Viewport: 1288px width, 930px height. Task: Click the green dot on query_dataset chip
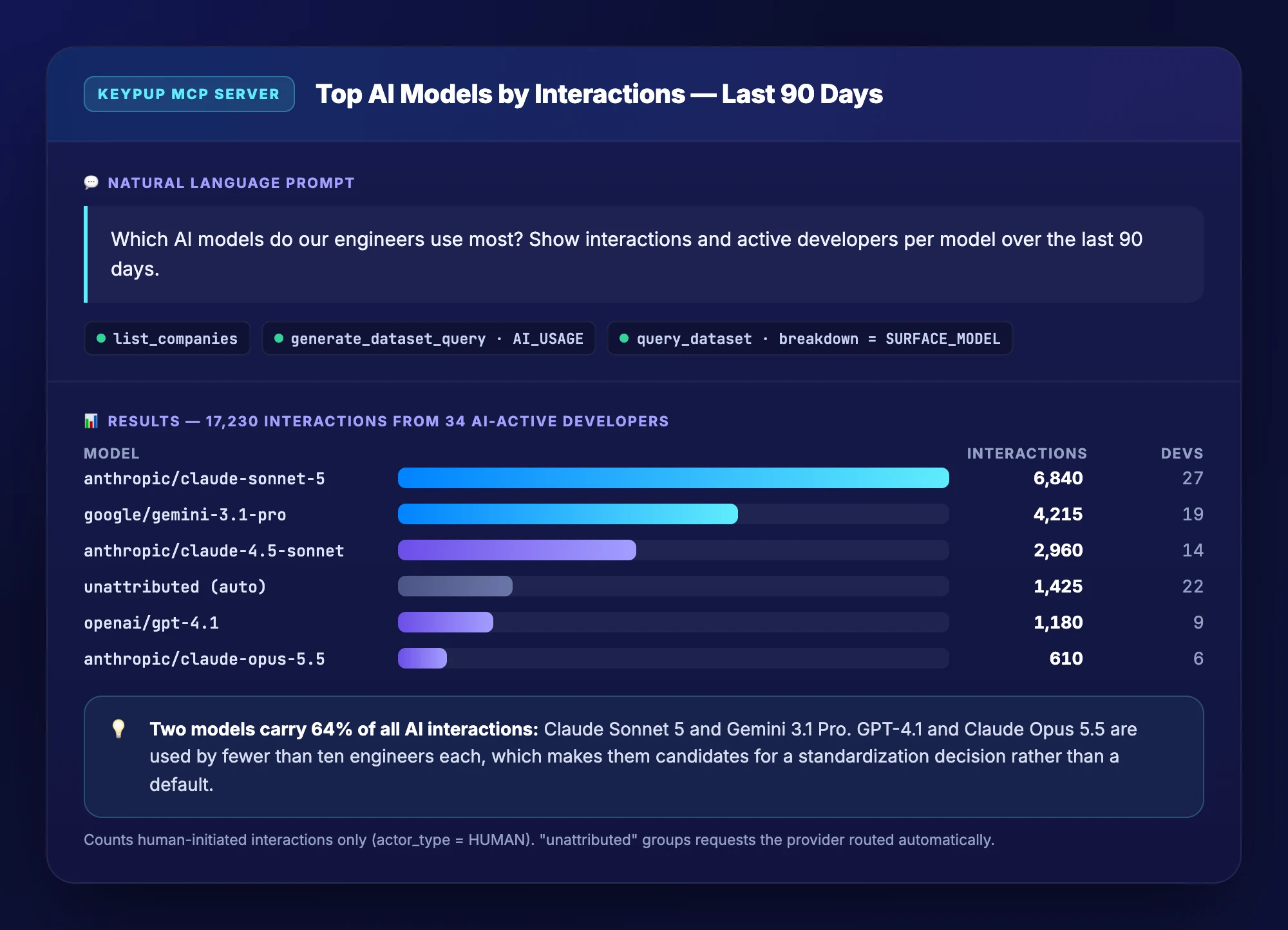(x=624, y=338)
